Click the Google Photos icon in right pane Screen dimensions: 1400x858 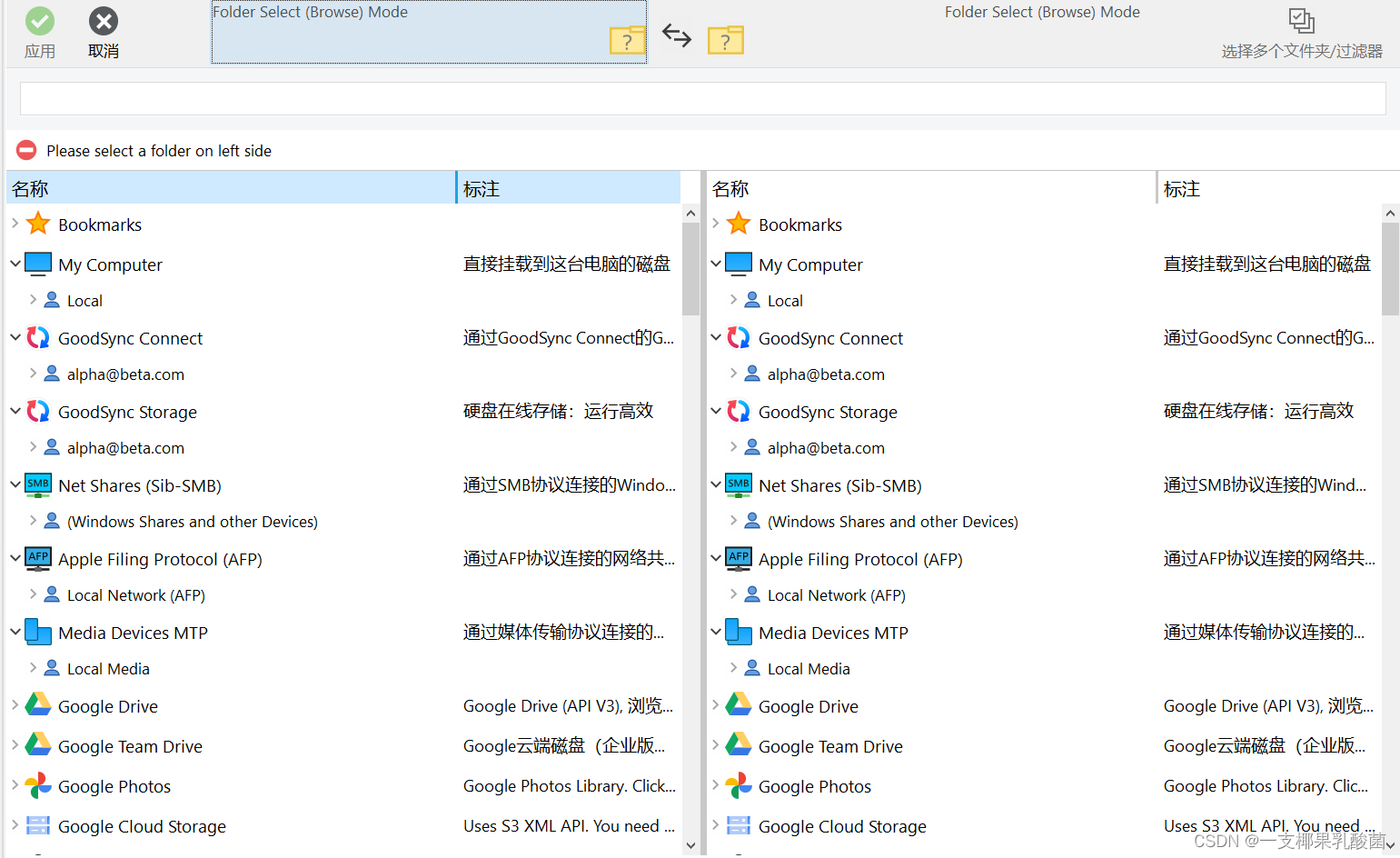click(x=739, y=786)
